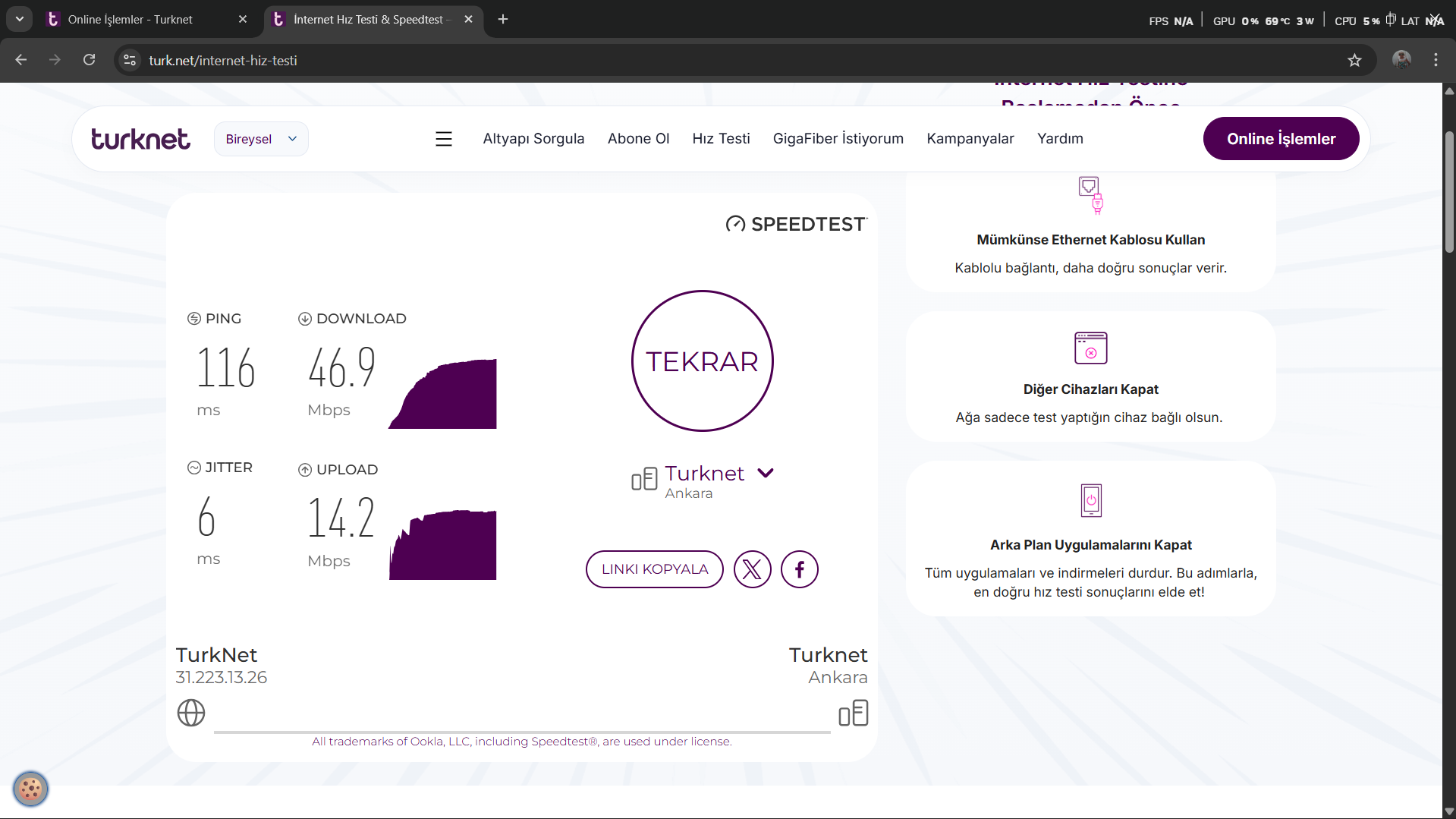Click the server icon near Ankara footer

pos(854,713)
